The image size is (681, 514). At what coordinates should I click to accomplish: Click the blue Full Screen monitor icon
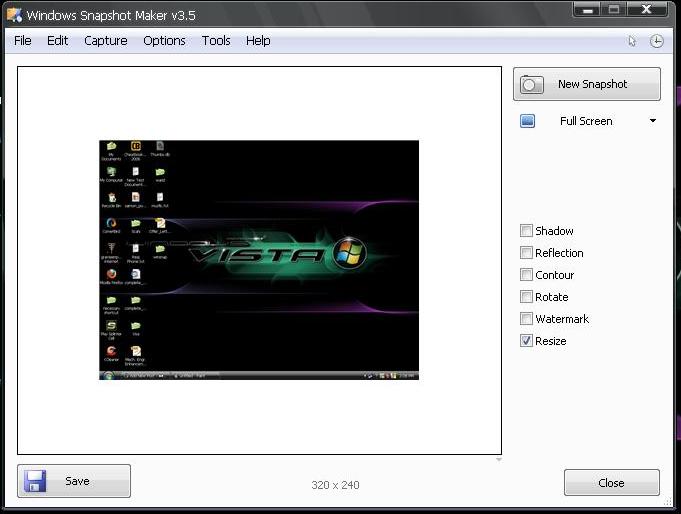tap(528, 121)
